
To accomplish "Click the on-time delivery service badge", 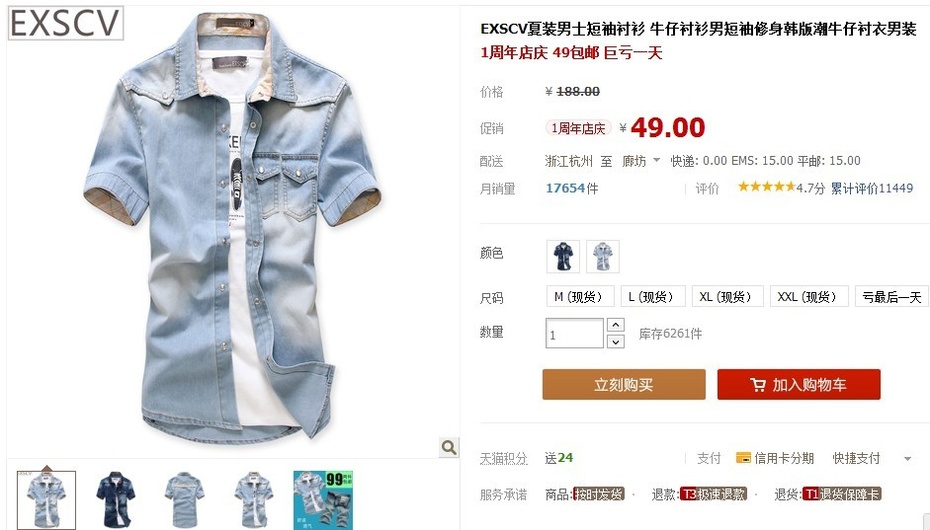I will click(598, 494).
